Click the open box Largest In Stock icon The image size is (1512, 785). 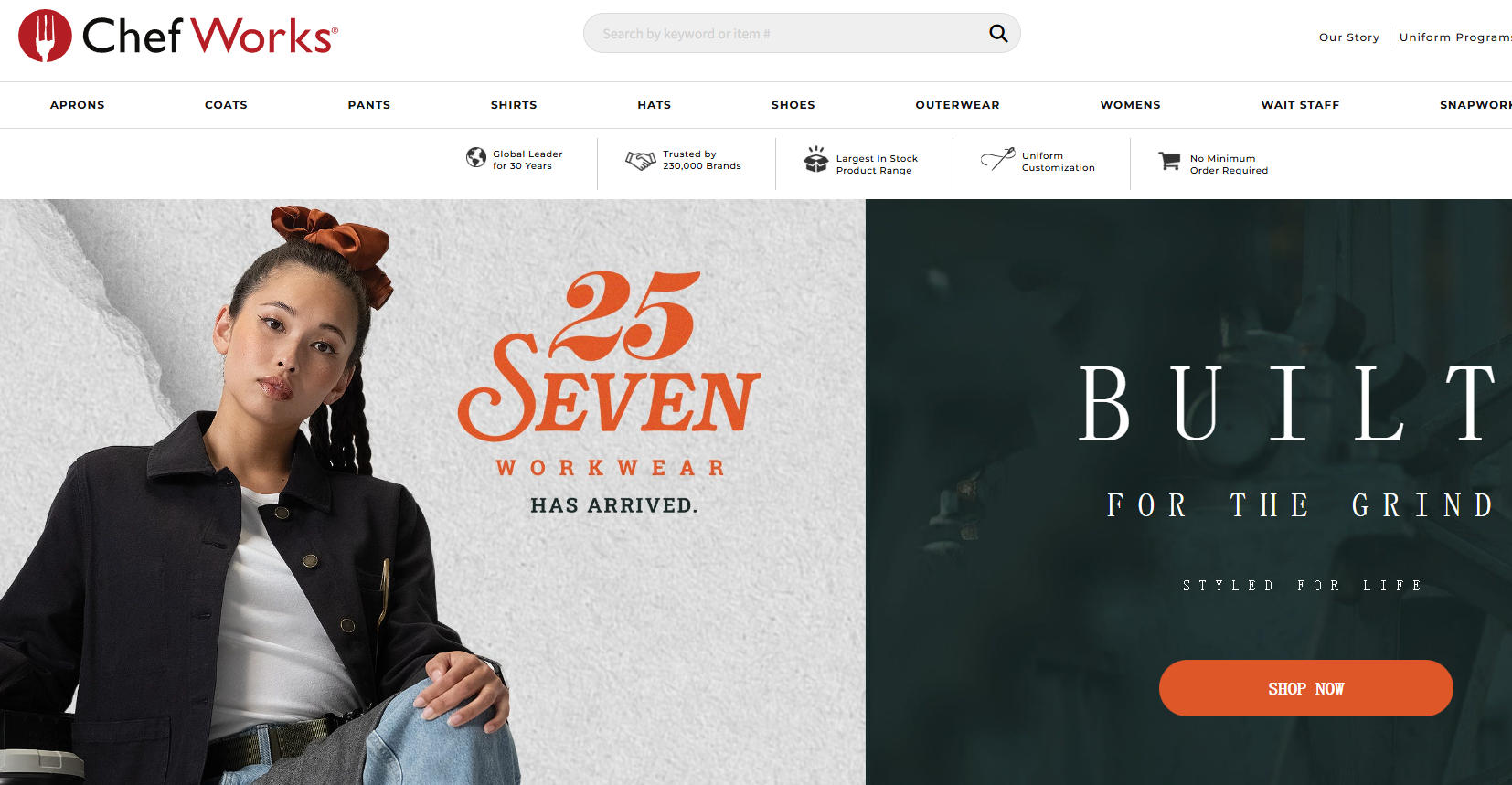point(815,159)
